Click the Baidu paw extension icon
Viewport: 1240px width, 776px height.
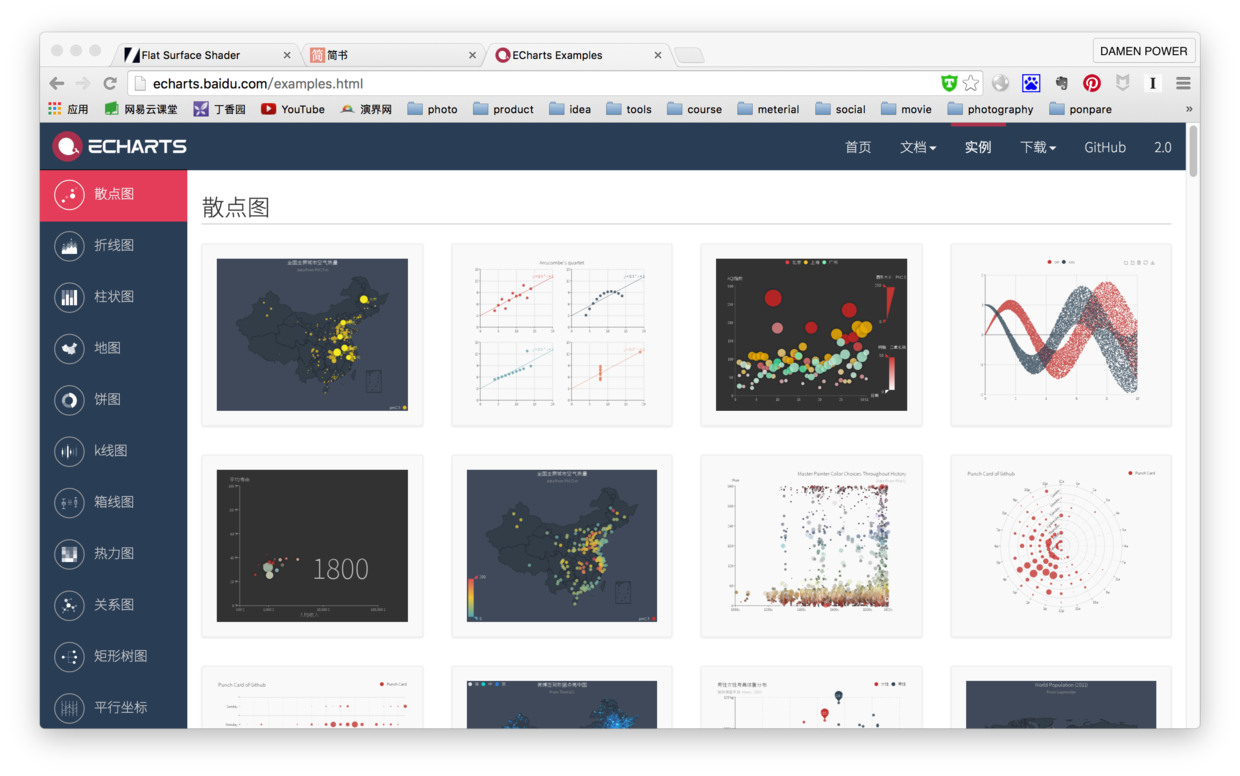(x=1031, y=83)
